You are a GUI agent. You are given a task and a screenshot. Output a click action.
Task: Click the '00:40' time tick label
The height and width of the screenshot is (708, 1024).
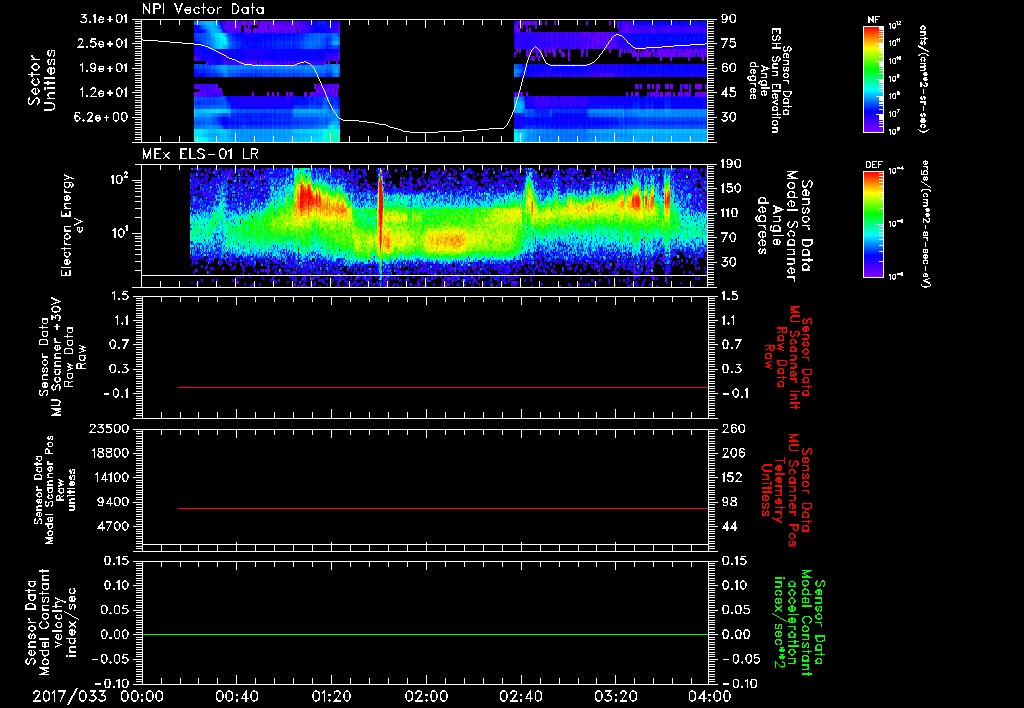[x=236, y=696]
